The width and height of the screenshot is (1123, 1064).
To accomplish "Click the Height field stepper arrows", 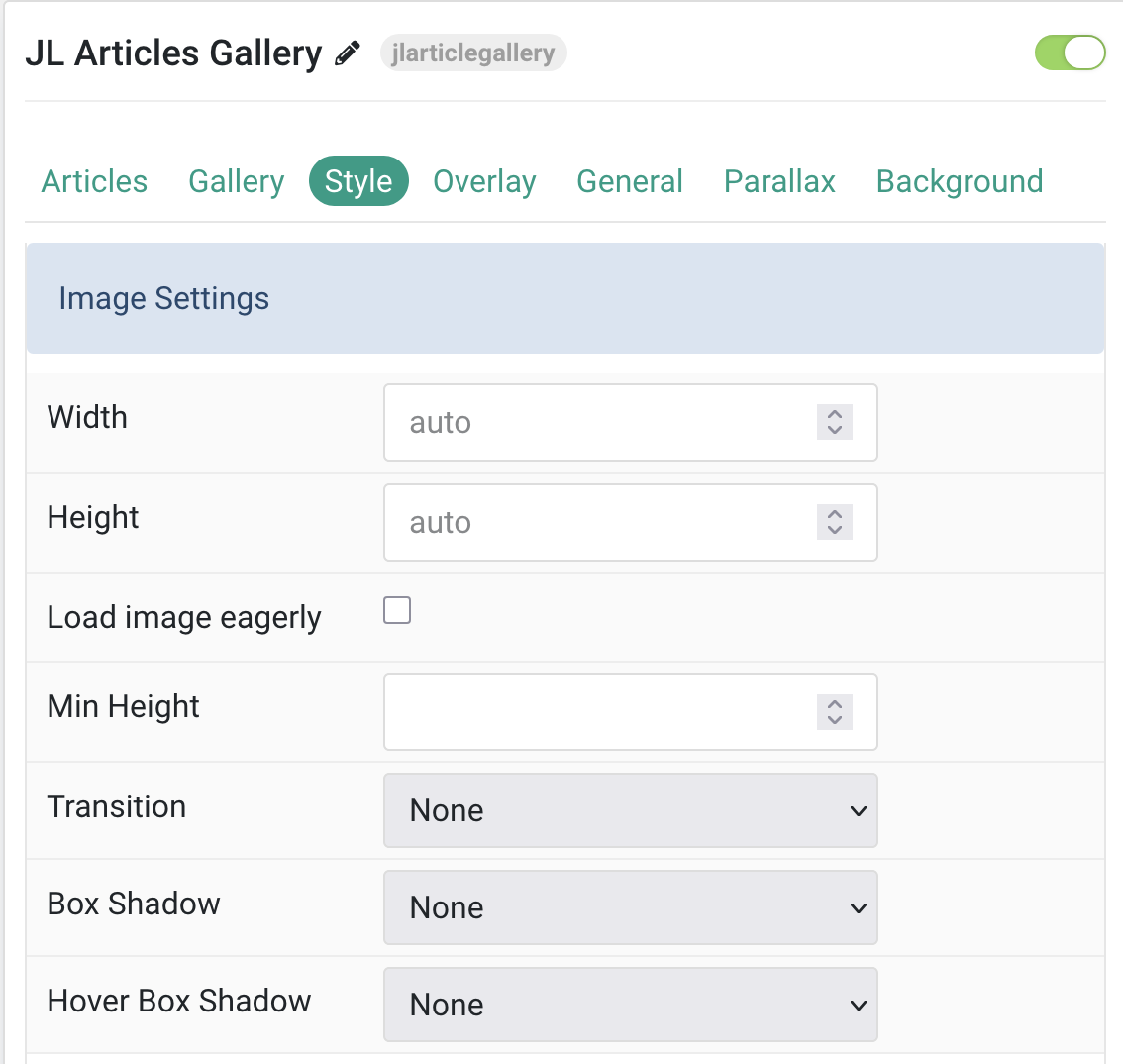I will (835, 522).
